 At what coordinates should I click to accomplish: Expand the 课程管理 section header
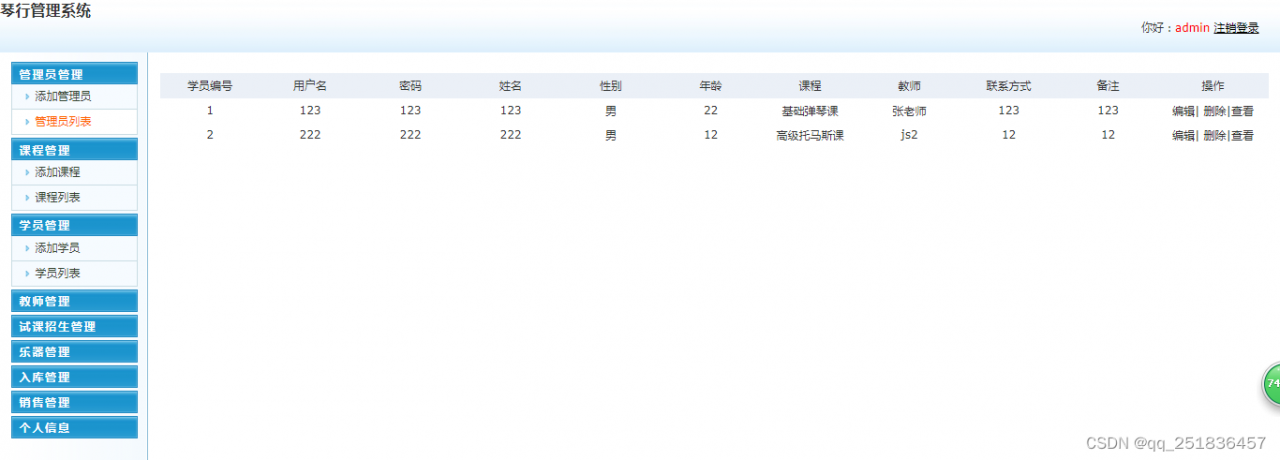(x=74, y=150)
